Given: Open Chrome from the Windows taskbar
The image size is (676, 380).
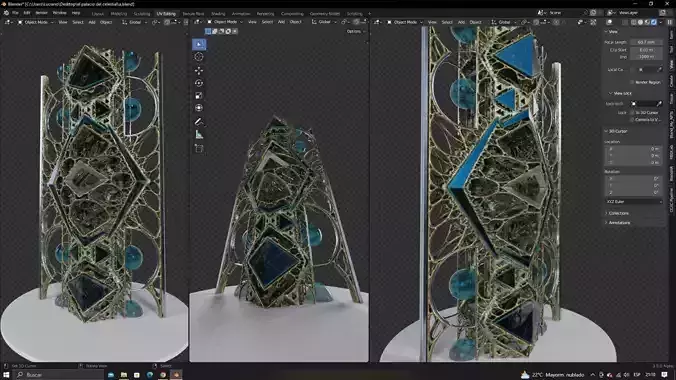Looking at the screenshot, I should point(163,375).
